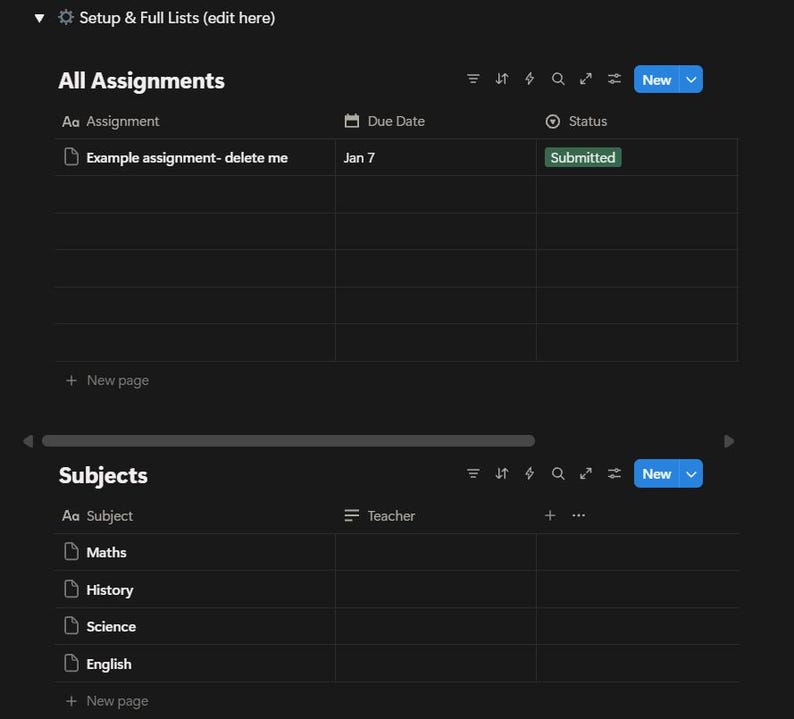Click page icon next to History

tap(71, 589)
